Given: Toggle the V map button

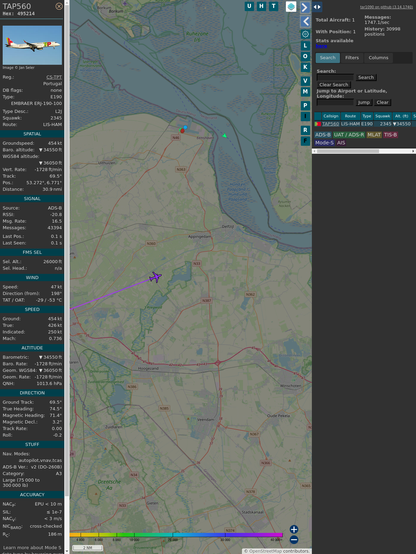Looking at the screenshot, I should pos(305,81).
